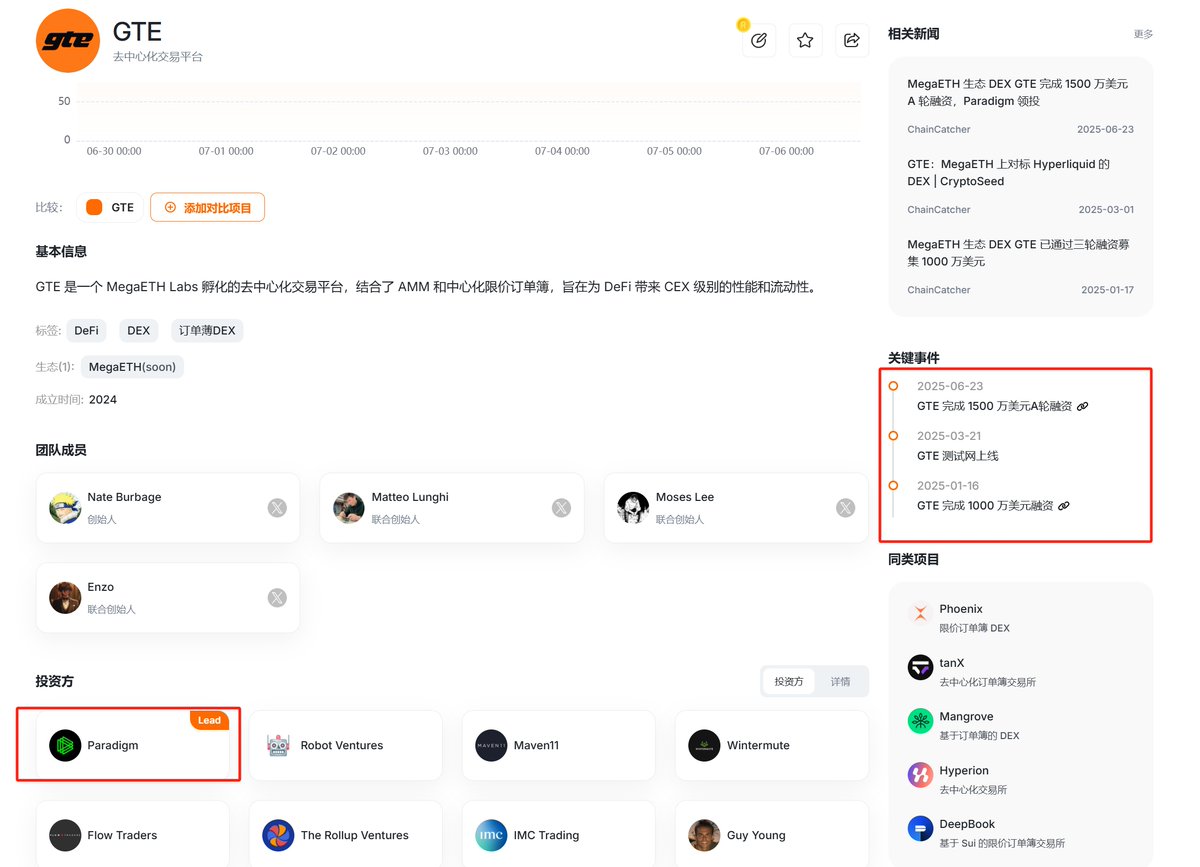This screenshot has height=867, width=1200.
Task: Click the DeepBook project icon
Action: coord(920,829)
